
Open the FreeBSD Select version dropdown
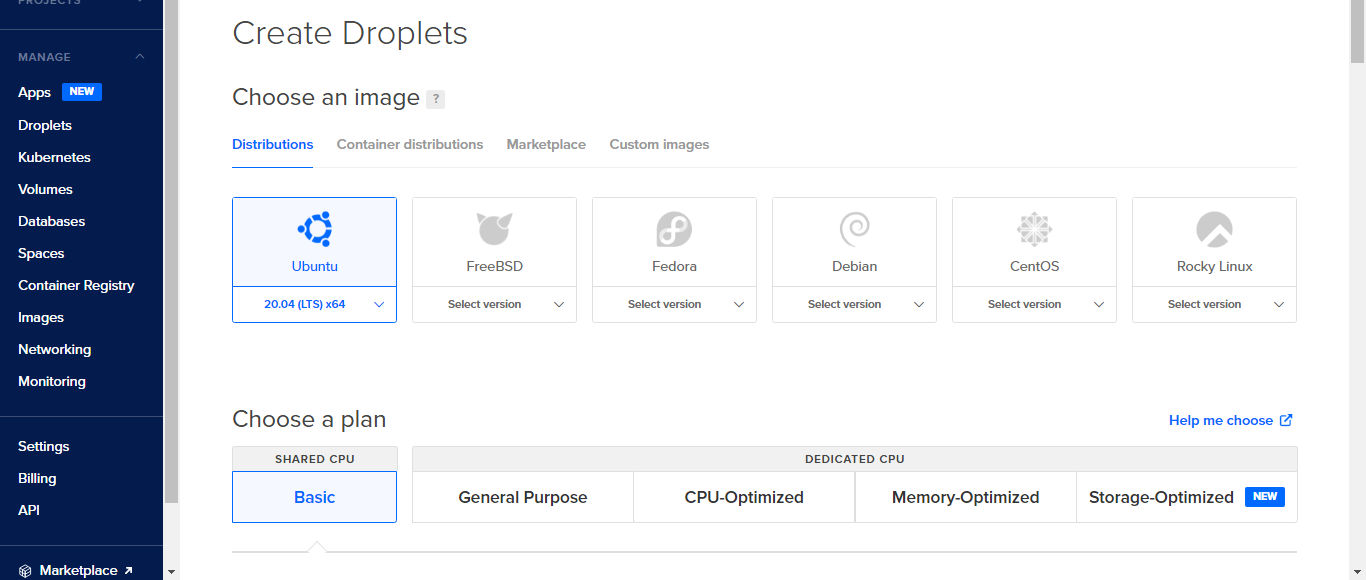coord(494,304)
